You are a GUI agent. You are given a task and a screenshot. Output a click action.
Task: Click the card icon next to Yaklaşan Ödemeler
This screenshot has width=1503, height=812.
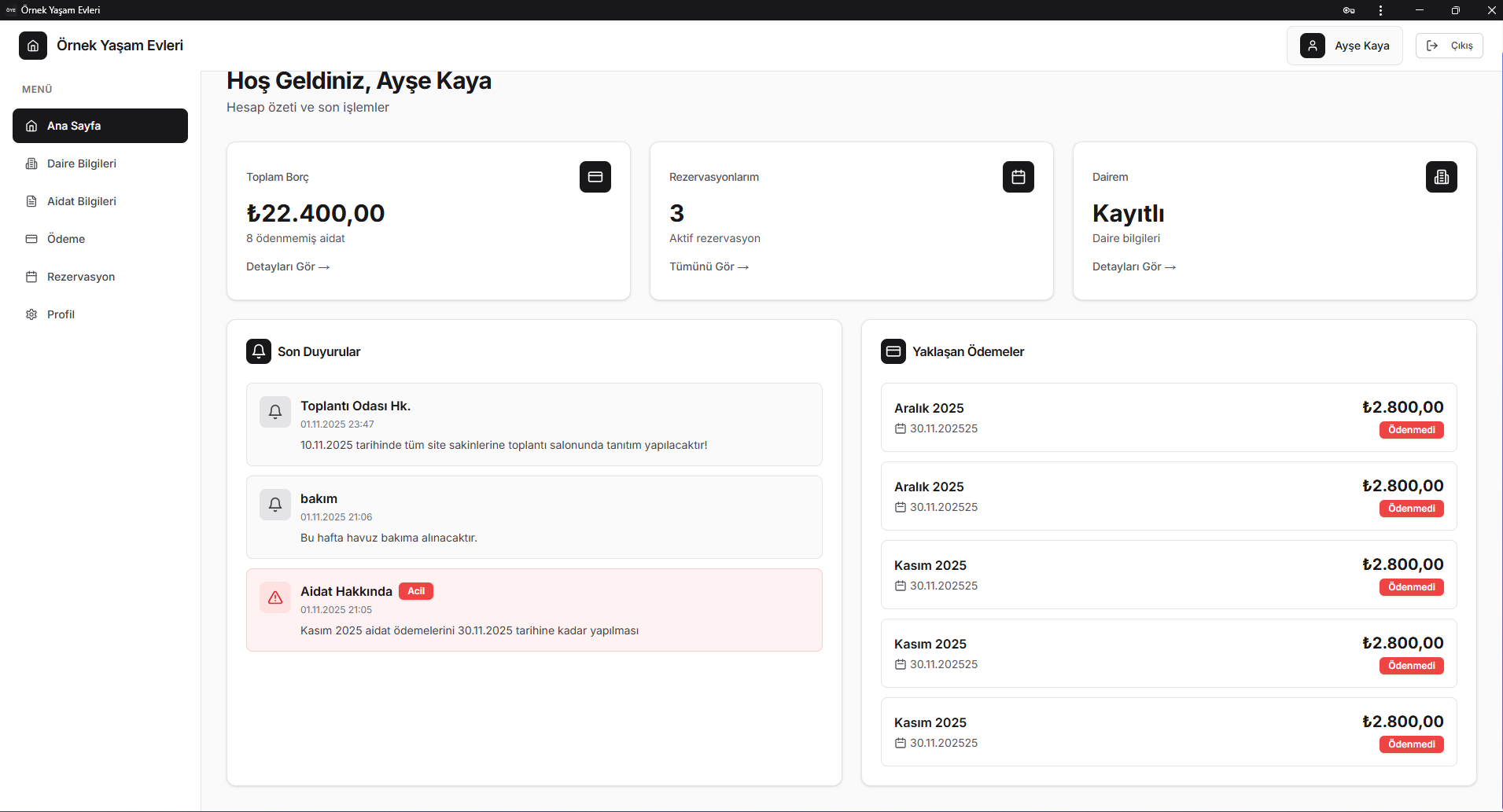coord(893,351)
